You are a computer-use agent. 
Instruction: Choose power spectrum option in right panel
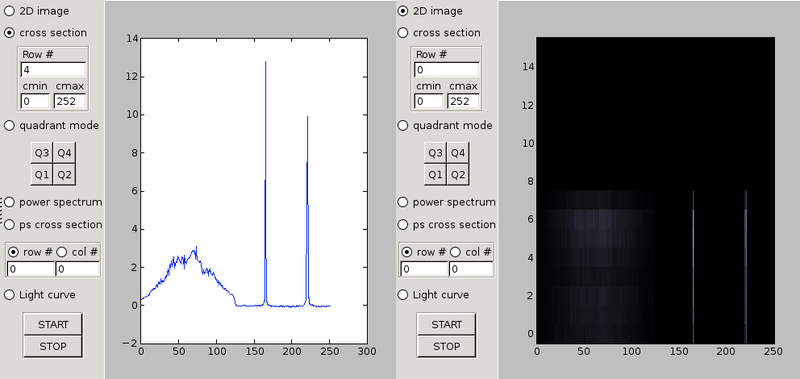coord(403,203)
